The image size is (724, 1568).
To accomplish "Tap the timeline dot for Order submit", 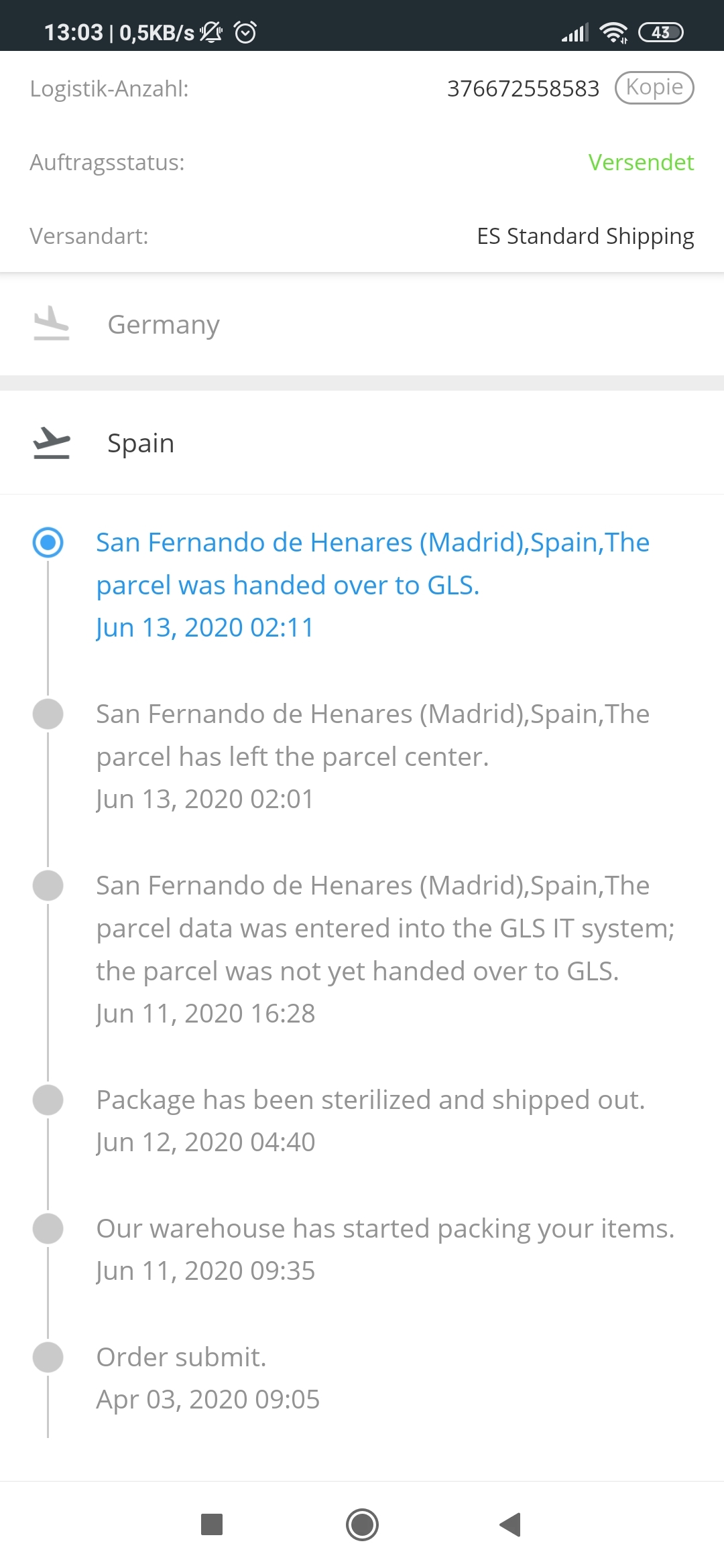I will pyautogui.click(x=48, y=1357).
